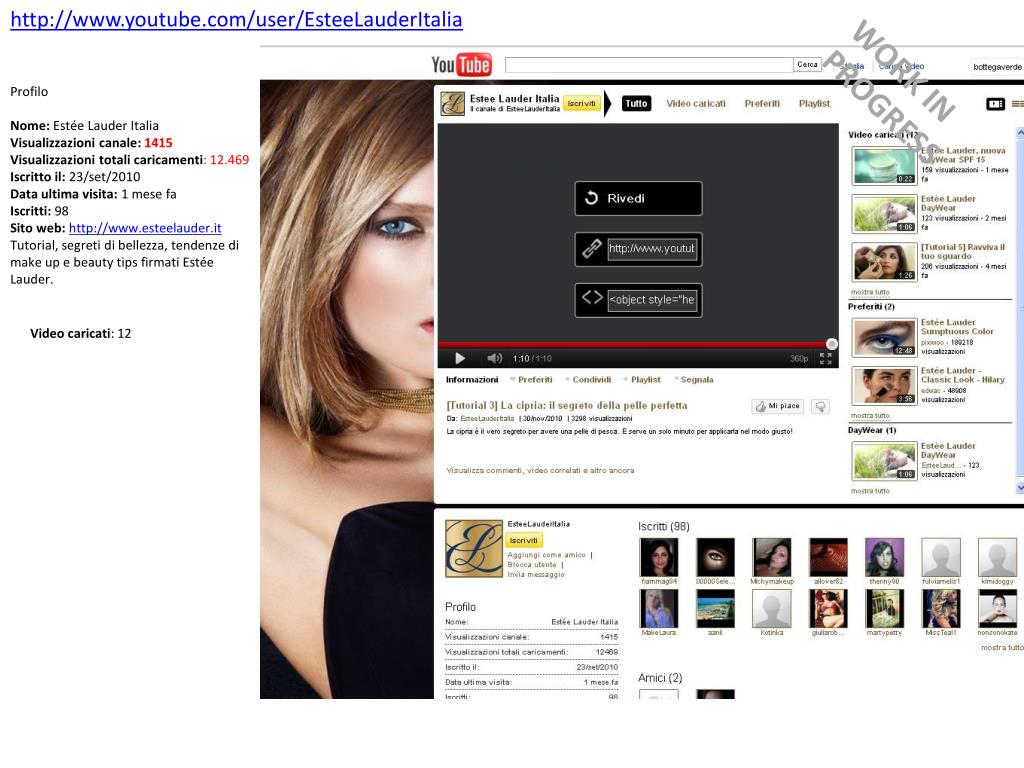Open subscriber kimidoggy avatar

pyautogui.click(x=997, y=557)
